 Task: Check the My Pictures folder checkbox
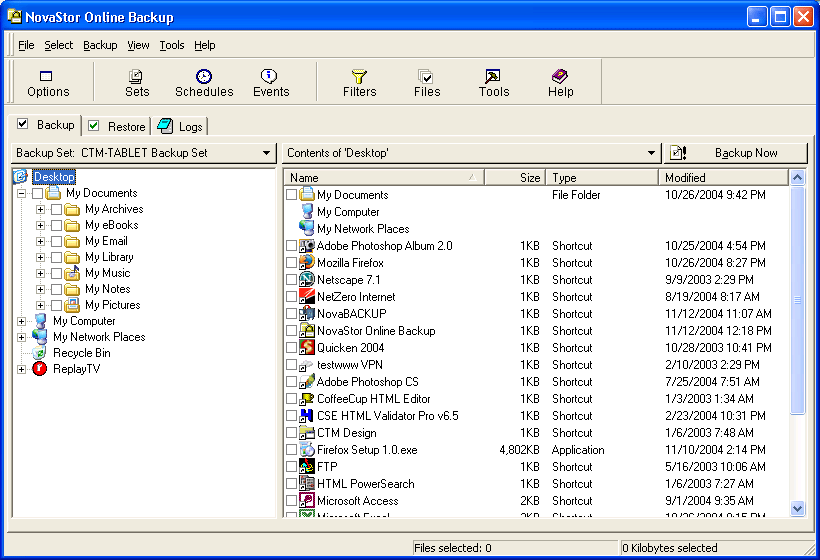(56, 305)
